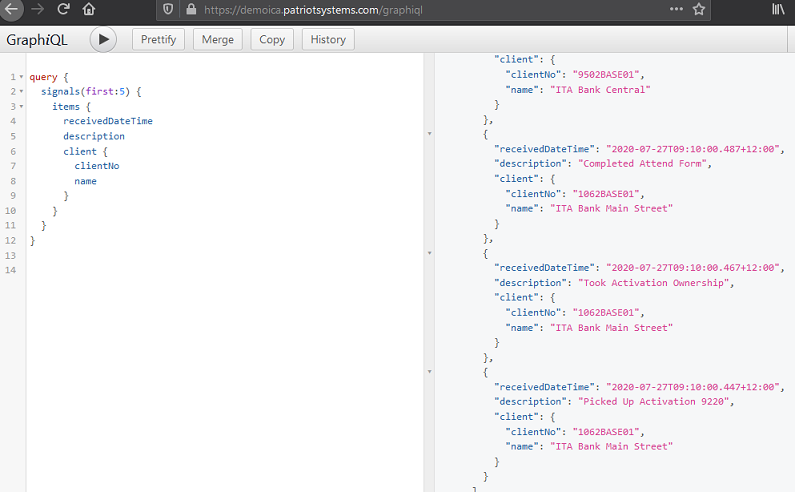Collapse the query block on line 1
The width and height of the screenshot is (795, 492).
coord(21,77)
